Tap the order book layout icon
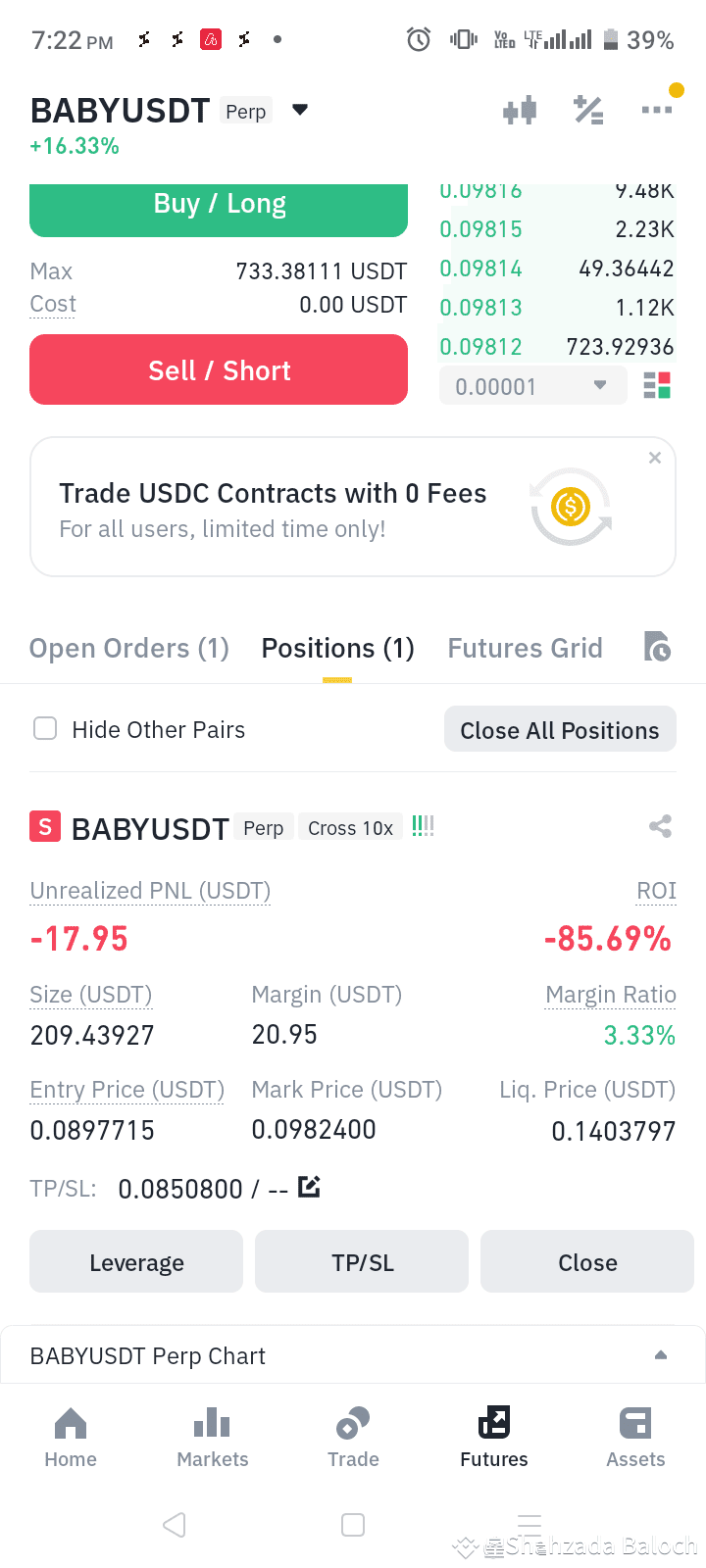 [657, 386]
